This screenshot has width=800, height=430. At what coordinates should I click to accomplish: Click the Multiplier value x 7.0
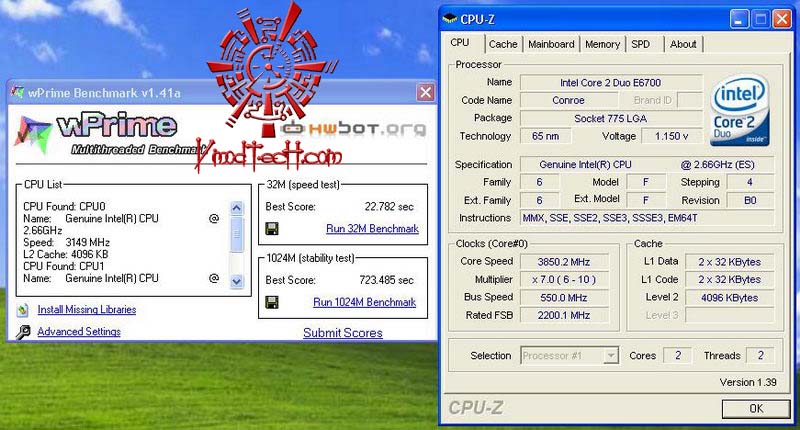pyautogui.click(x=564, y=280)
